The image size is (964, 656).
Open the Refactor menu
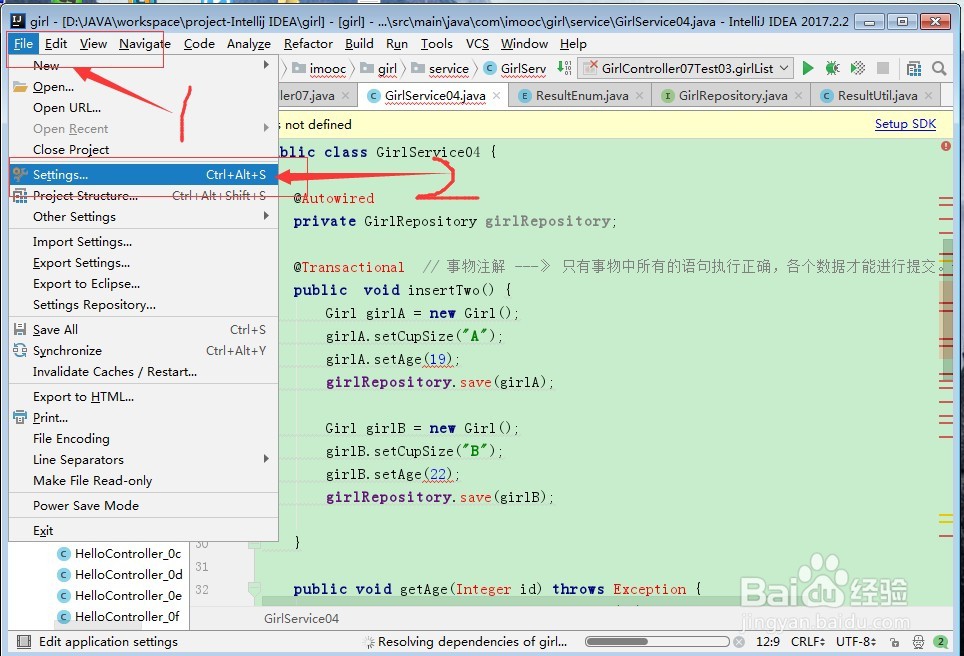coord(308,44)
